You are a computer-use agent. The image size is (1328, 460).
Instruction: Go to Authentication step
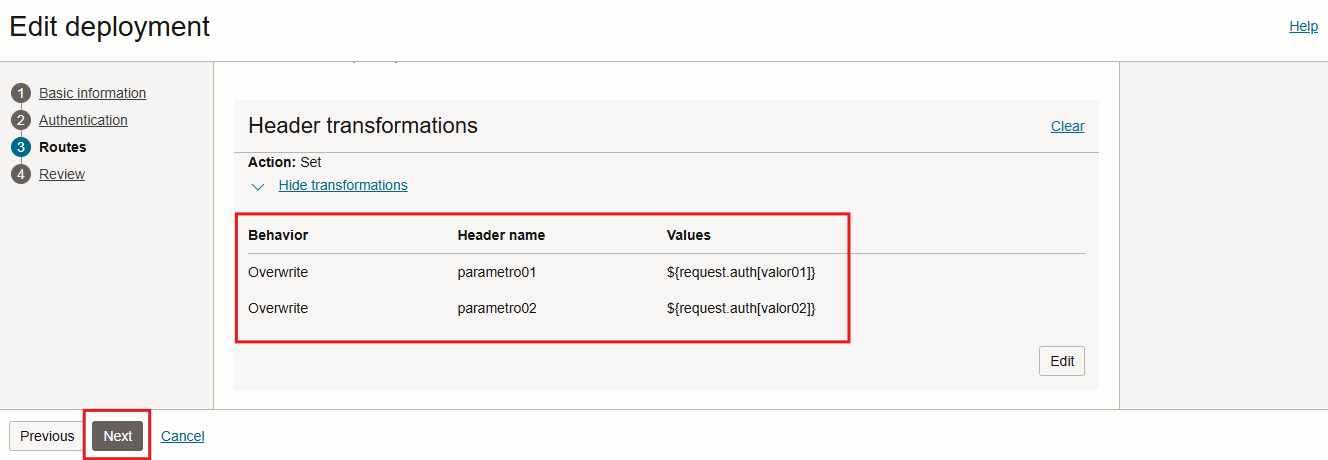tap(83, 120)
